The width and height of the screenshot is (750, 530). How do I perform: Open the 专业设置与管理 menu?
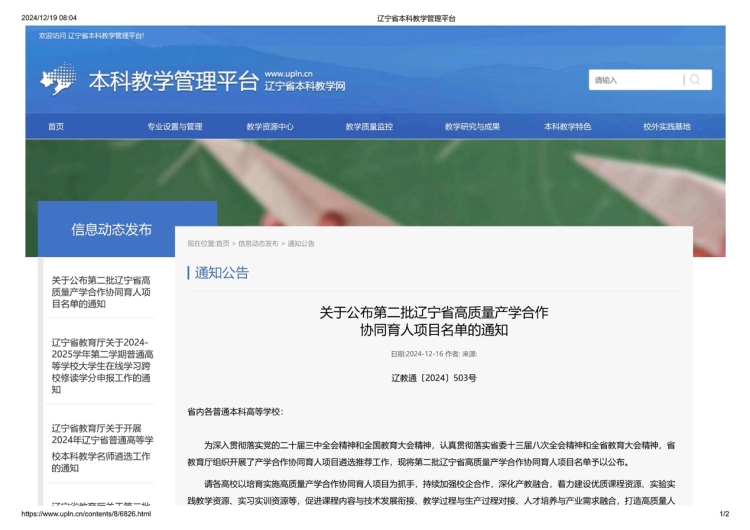coord(175,127)
